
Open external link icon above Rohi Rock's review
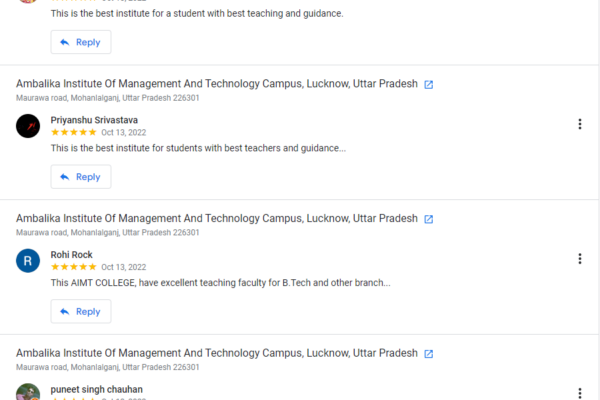[x=429, y=219]
